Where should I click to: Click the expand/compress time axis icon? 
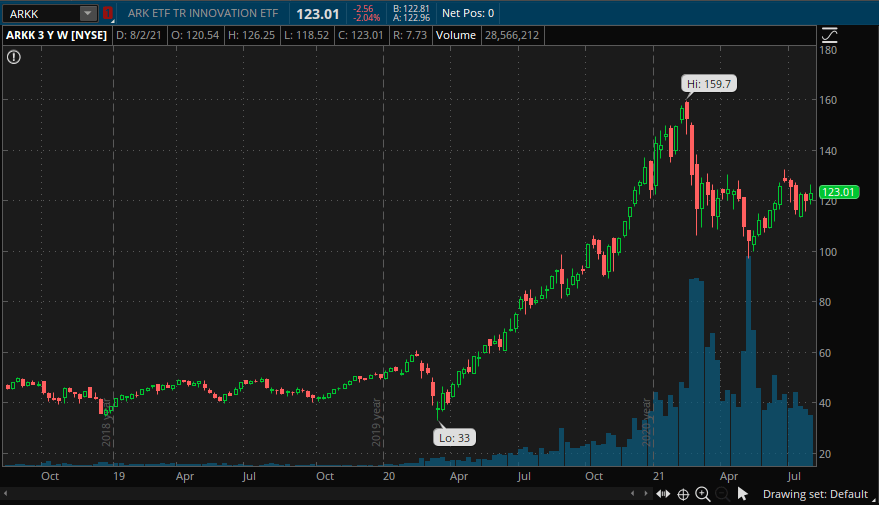(663, 494)
